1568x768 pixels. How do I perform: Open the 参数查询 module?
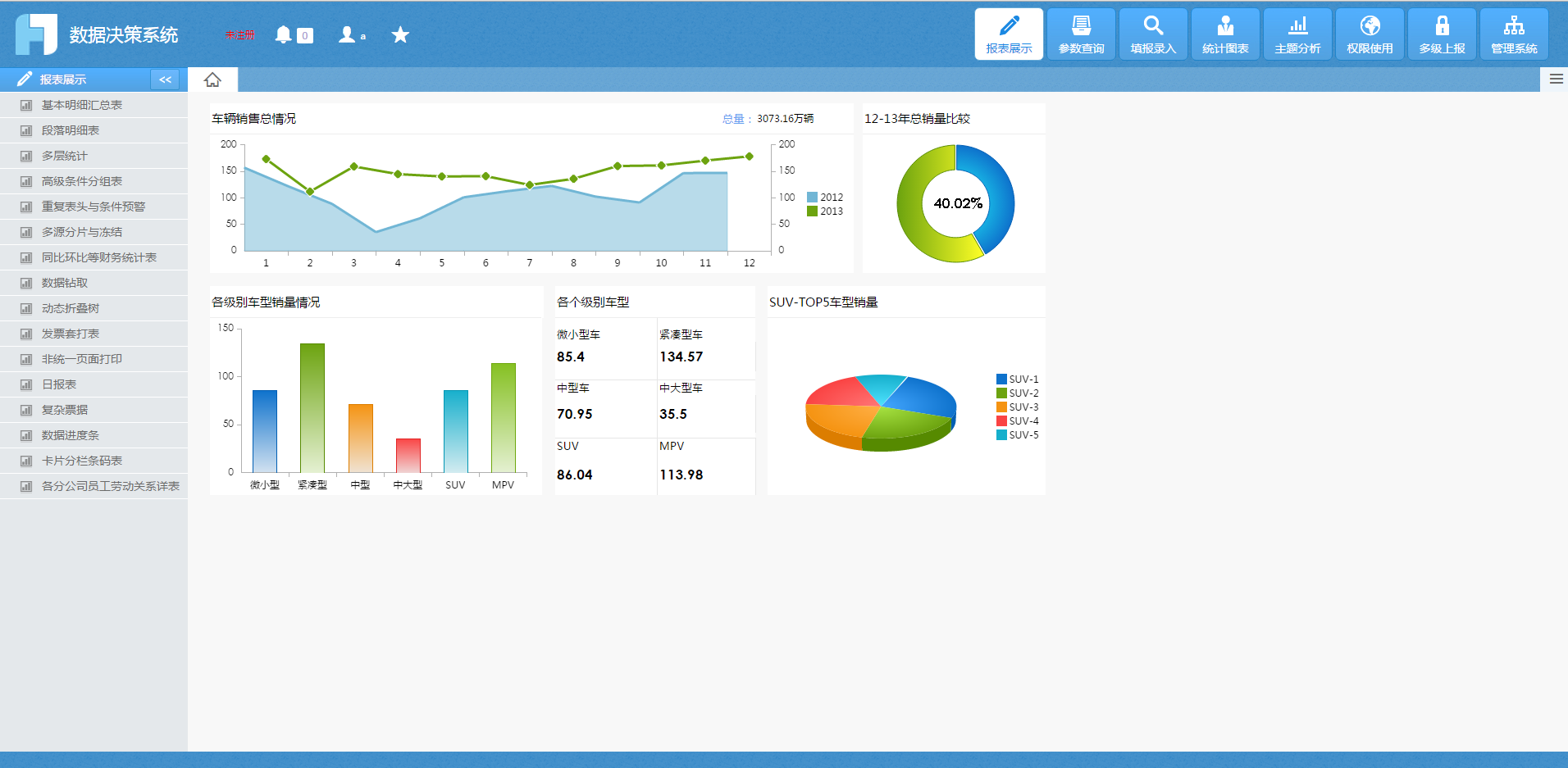pos(1081,34)
